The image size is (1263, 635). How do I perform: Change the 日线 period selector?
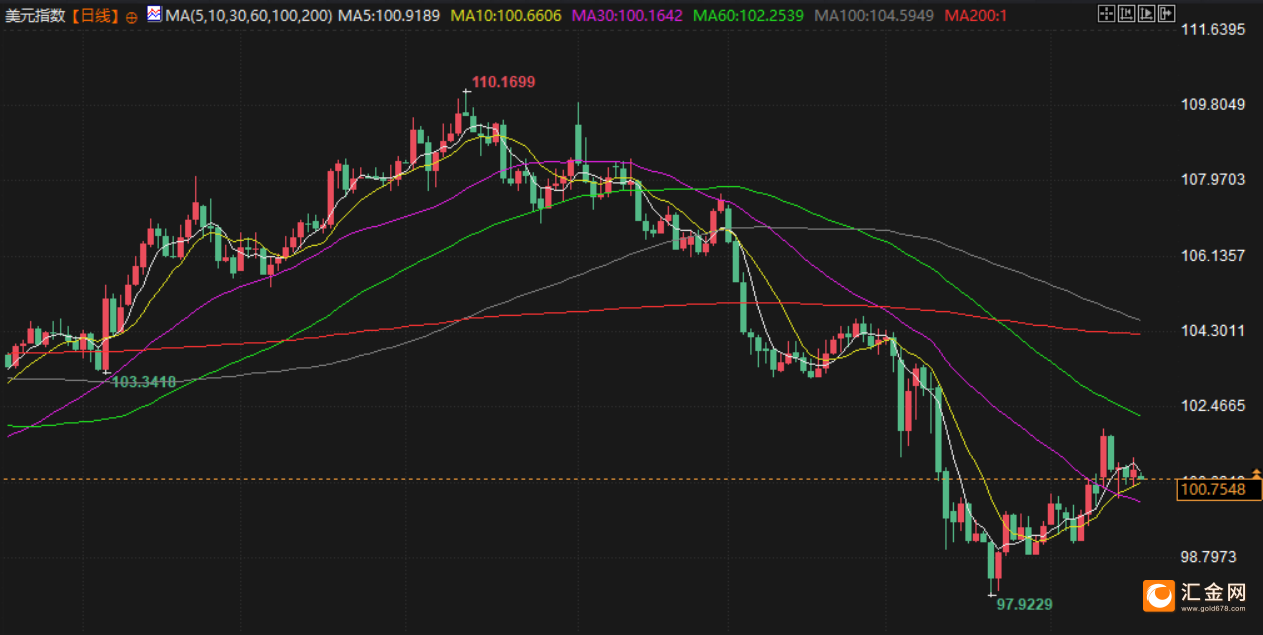[x=96, y=16]
